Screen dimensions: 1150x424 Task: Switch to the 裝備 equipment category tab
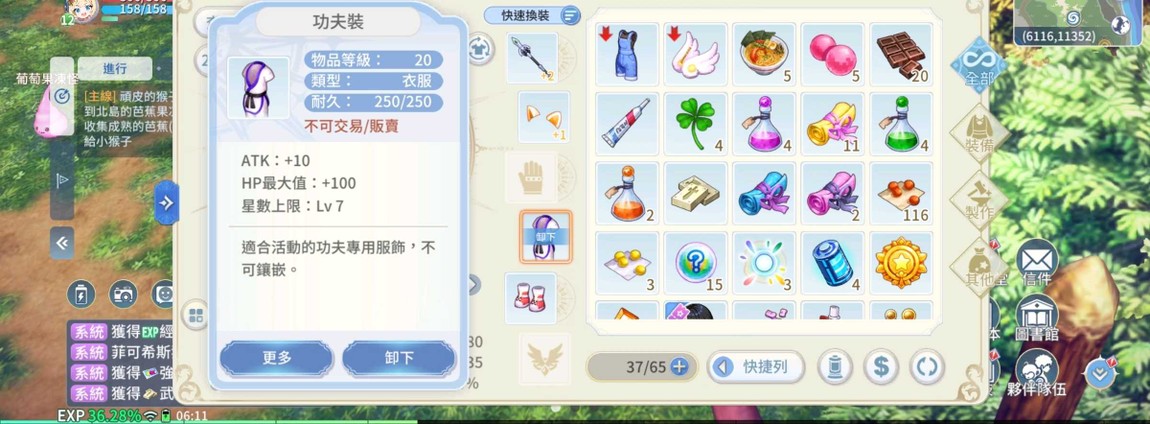[979, 134]
